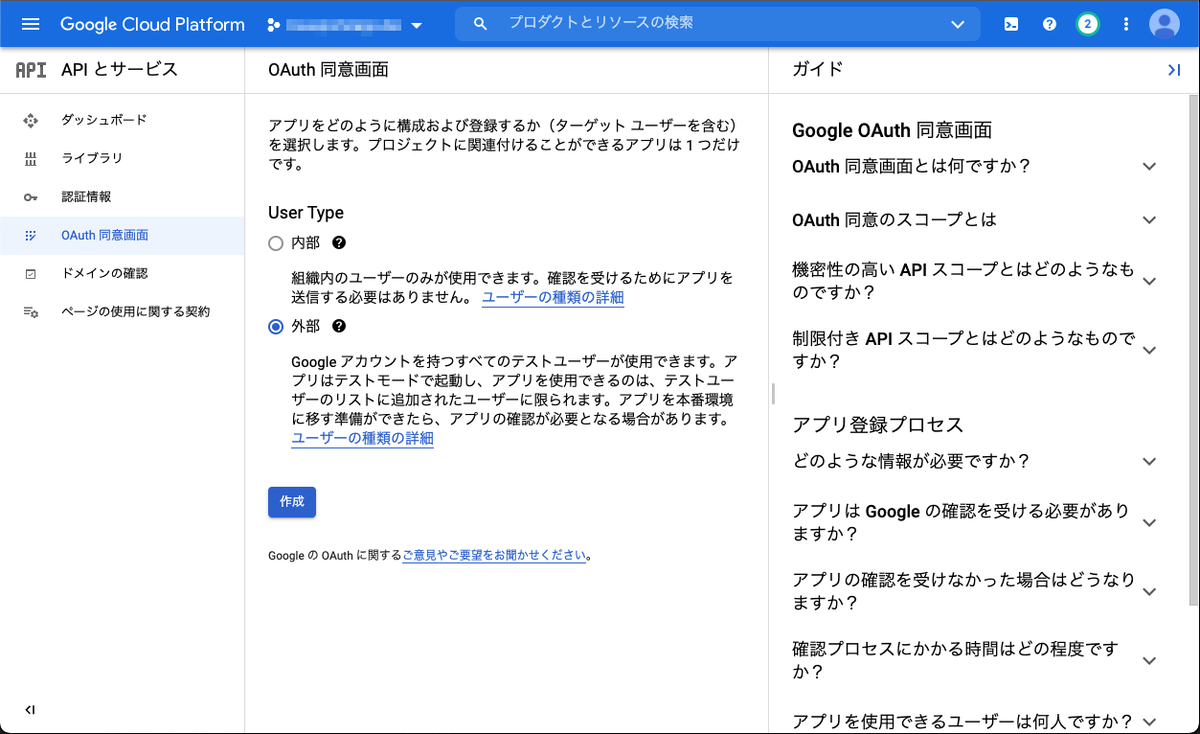
Task: Click the ドメインの確認 checkbox icon
Action: click(x=30, y=274)
